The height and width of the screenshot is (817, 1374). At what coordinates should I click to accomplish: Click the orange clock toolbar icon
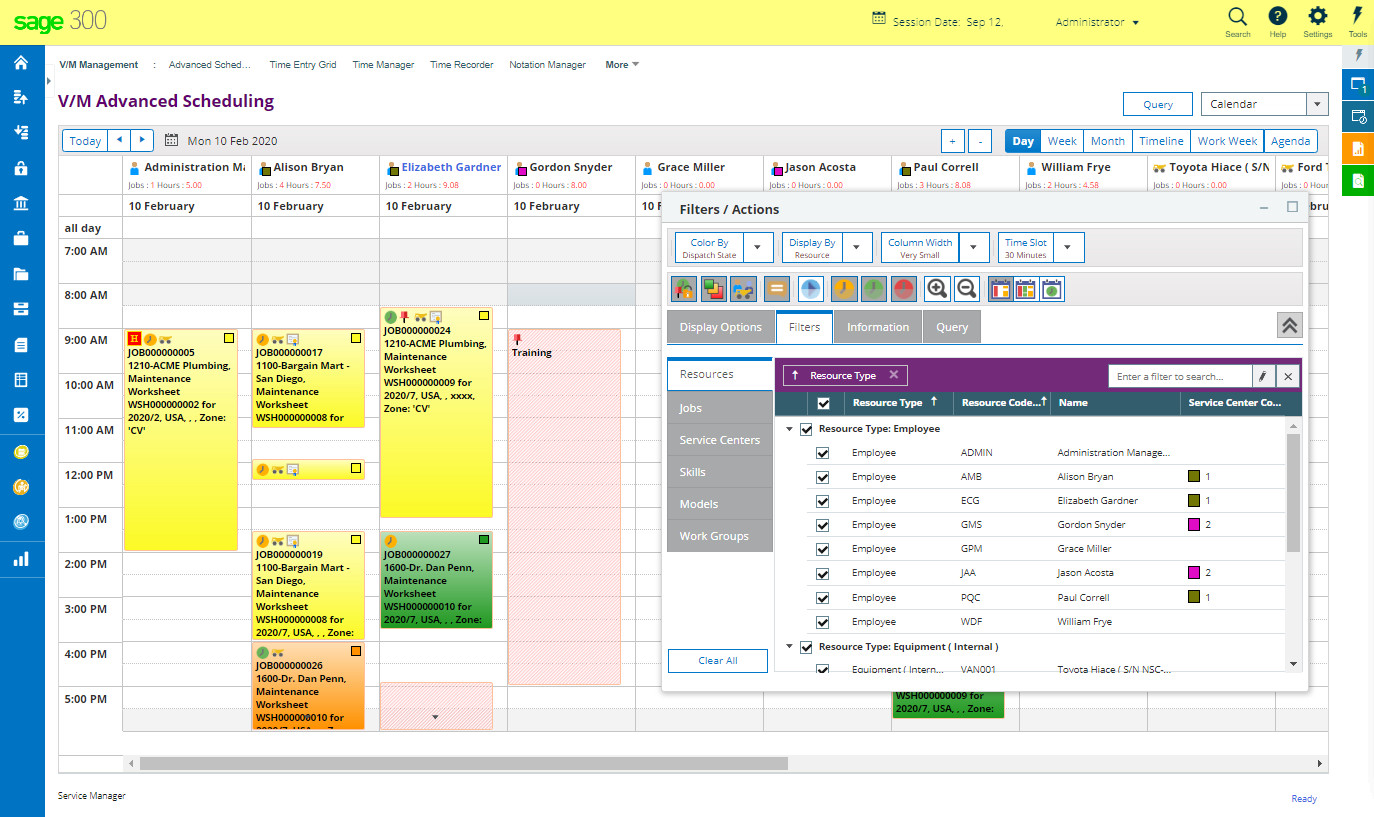844,289
